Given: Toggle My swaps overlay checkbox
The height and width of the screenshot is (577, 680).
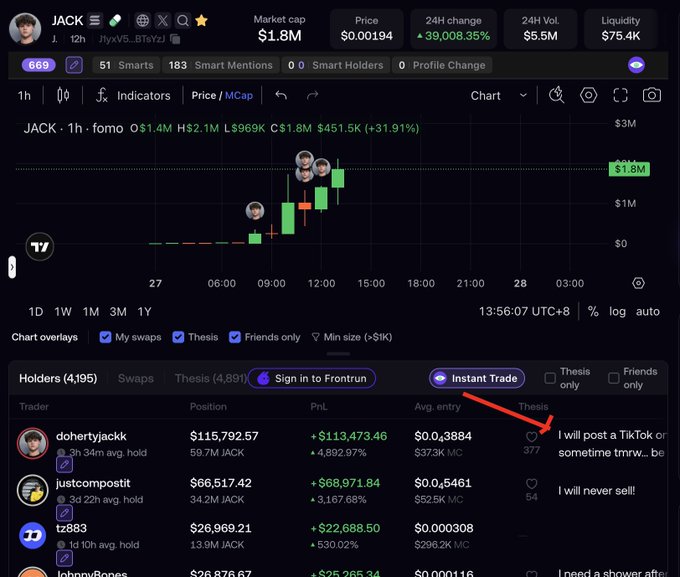Looking at the screenshot, I should pyautogui.click(x=105, y=337).
